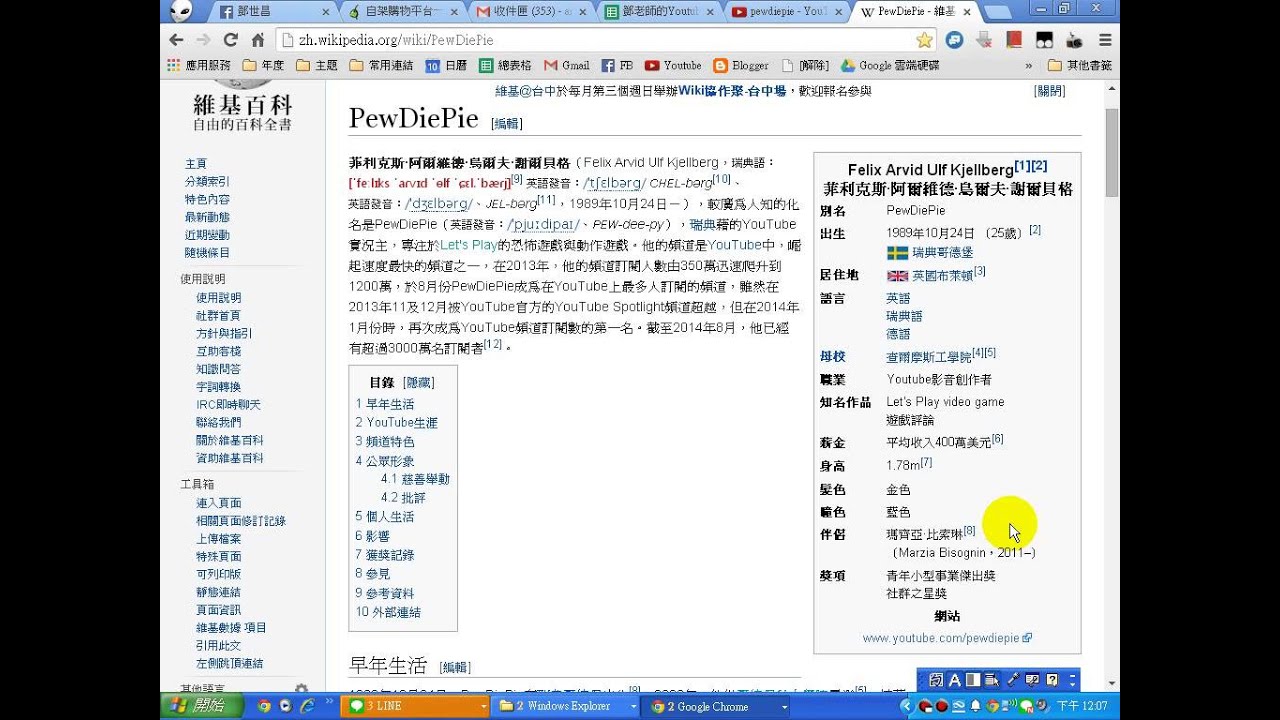The width and height of the screenshot is (1280, 720).
Task: Open IME toolbar options arrows
Action: coord(1072,680)
